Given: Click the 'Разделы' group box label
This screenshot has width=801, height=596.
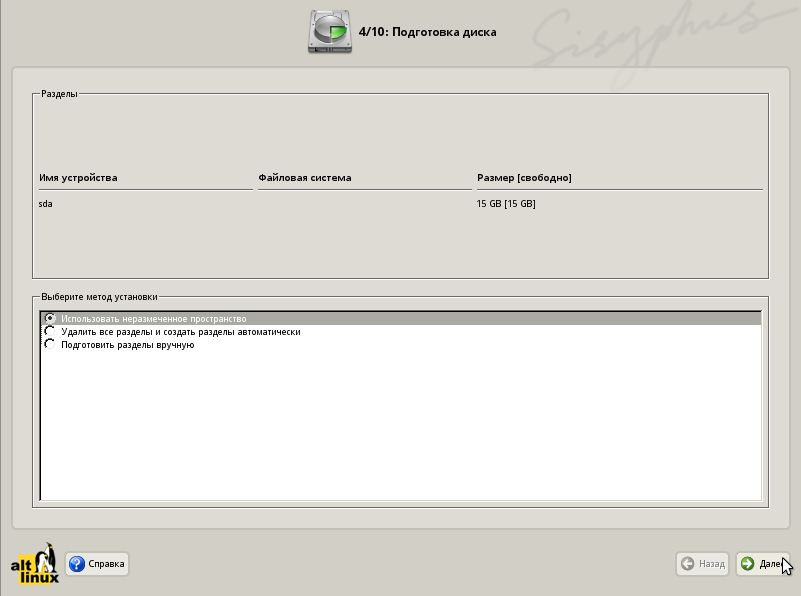Looking at the screenshot, I should (59, 94).
